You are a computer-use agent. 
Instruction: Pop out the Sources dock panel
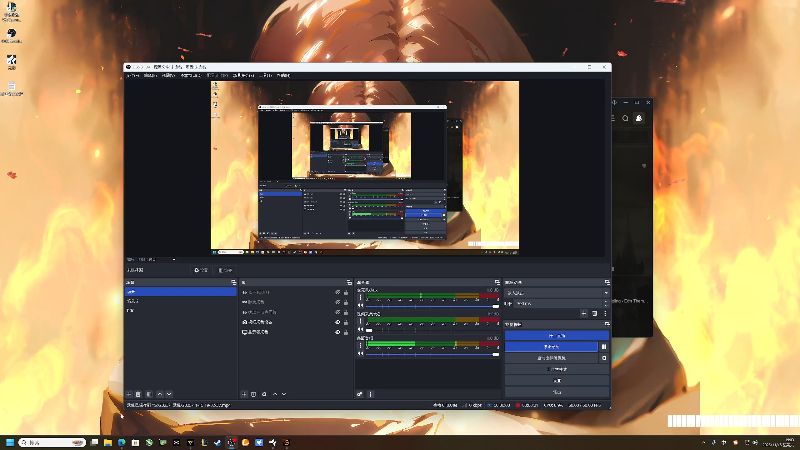click(x=349, y=282)
